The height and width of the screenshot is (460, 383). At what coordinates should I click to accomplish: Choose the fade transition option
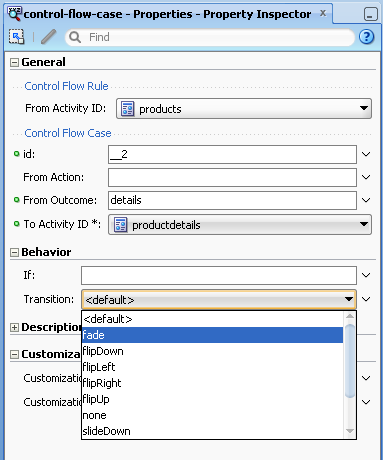tap(212, 335)
